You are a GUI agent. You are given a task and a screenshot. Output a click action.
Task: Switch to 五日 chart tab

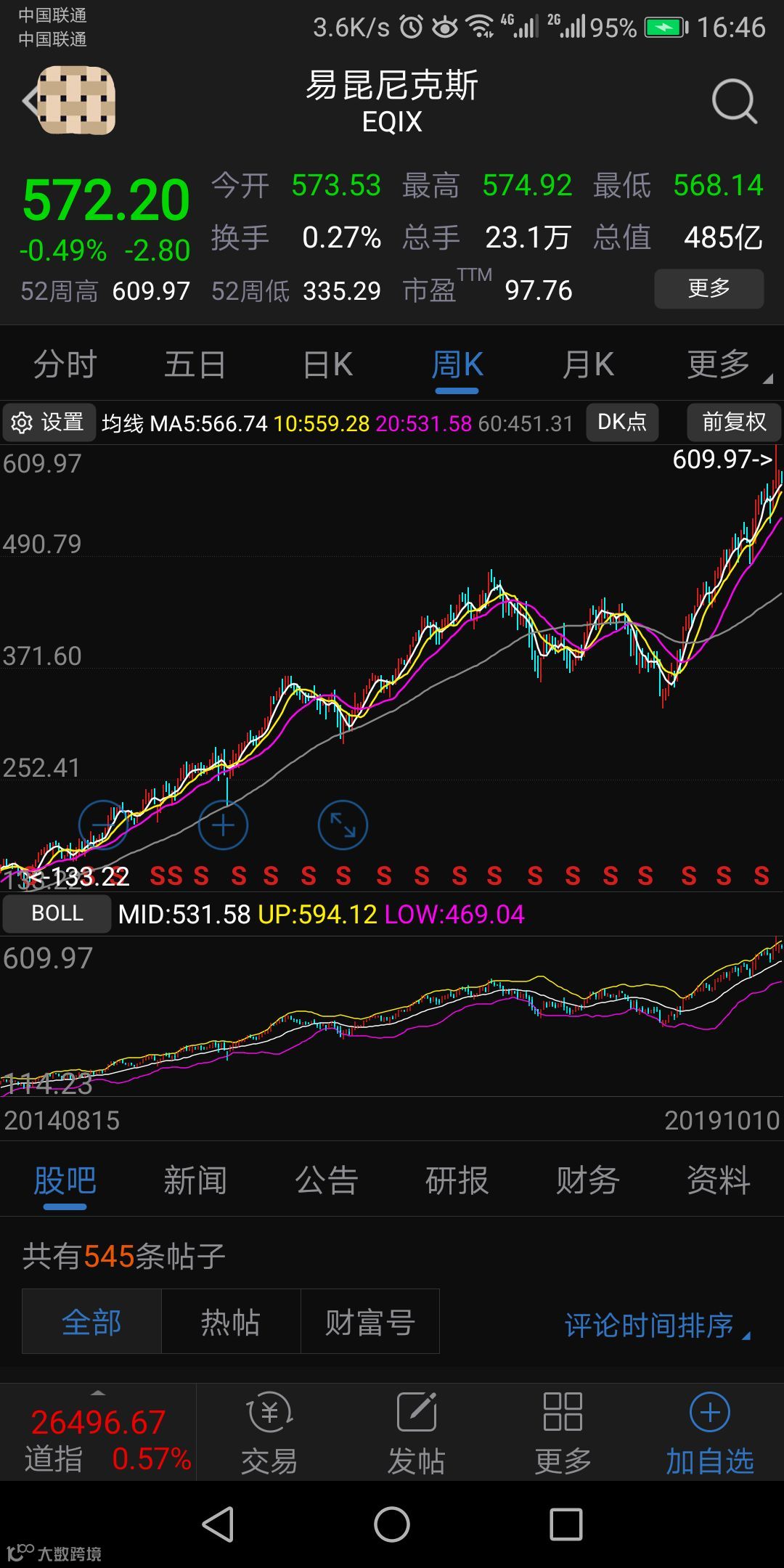click(195, 364)
